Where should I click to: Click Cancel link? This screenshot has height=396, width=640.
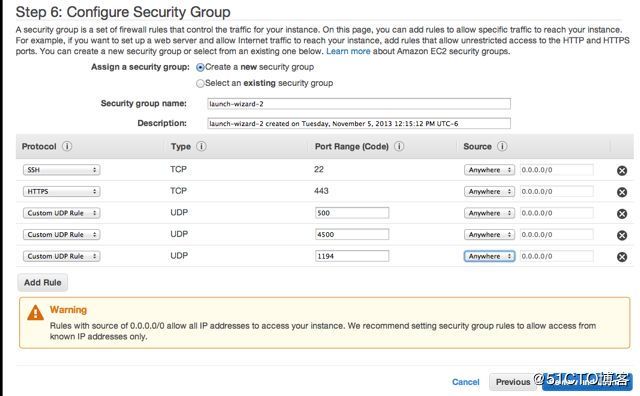[x=465, y=382]
